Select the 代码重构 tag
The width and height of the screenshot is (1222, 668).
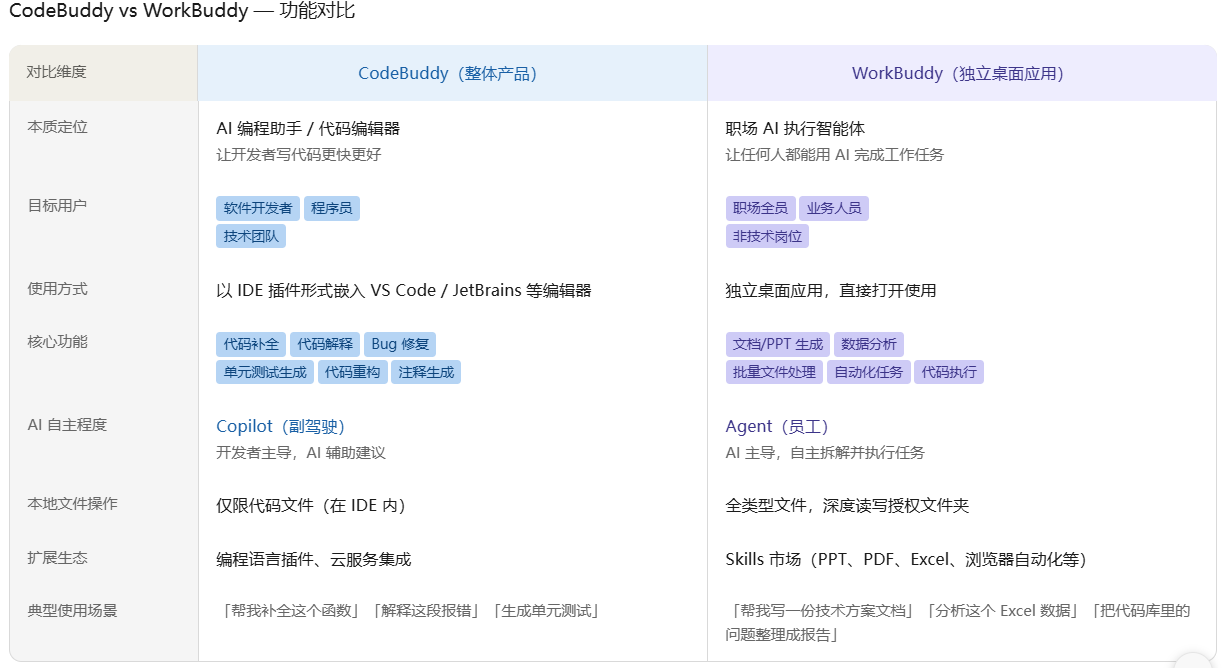pyautogui.click(x=352, y=372)
